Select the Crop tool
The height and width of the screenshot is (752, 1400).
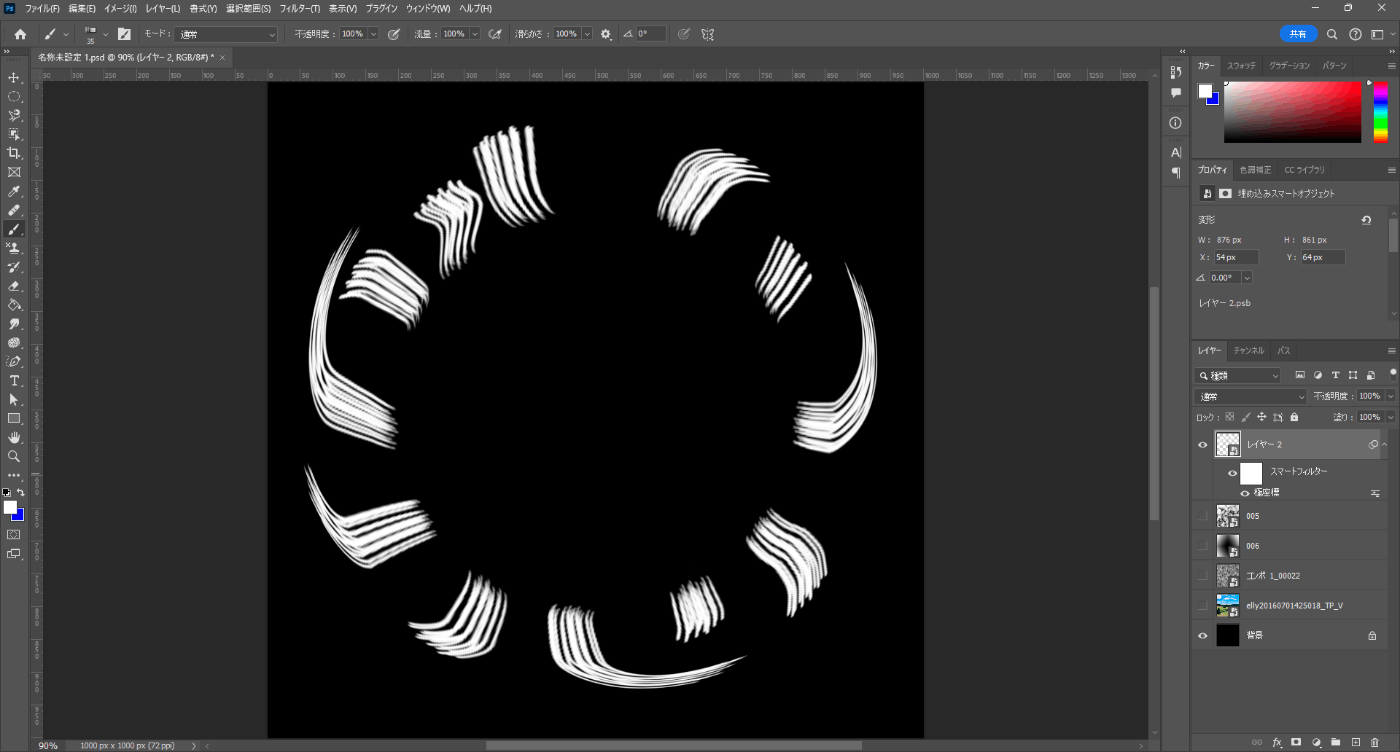(x=14, y=153)
